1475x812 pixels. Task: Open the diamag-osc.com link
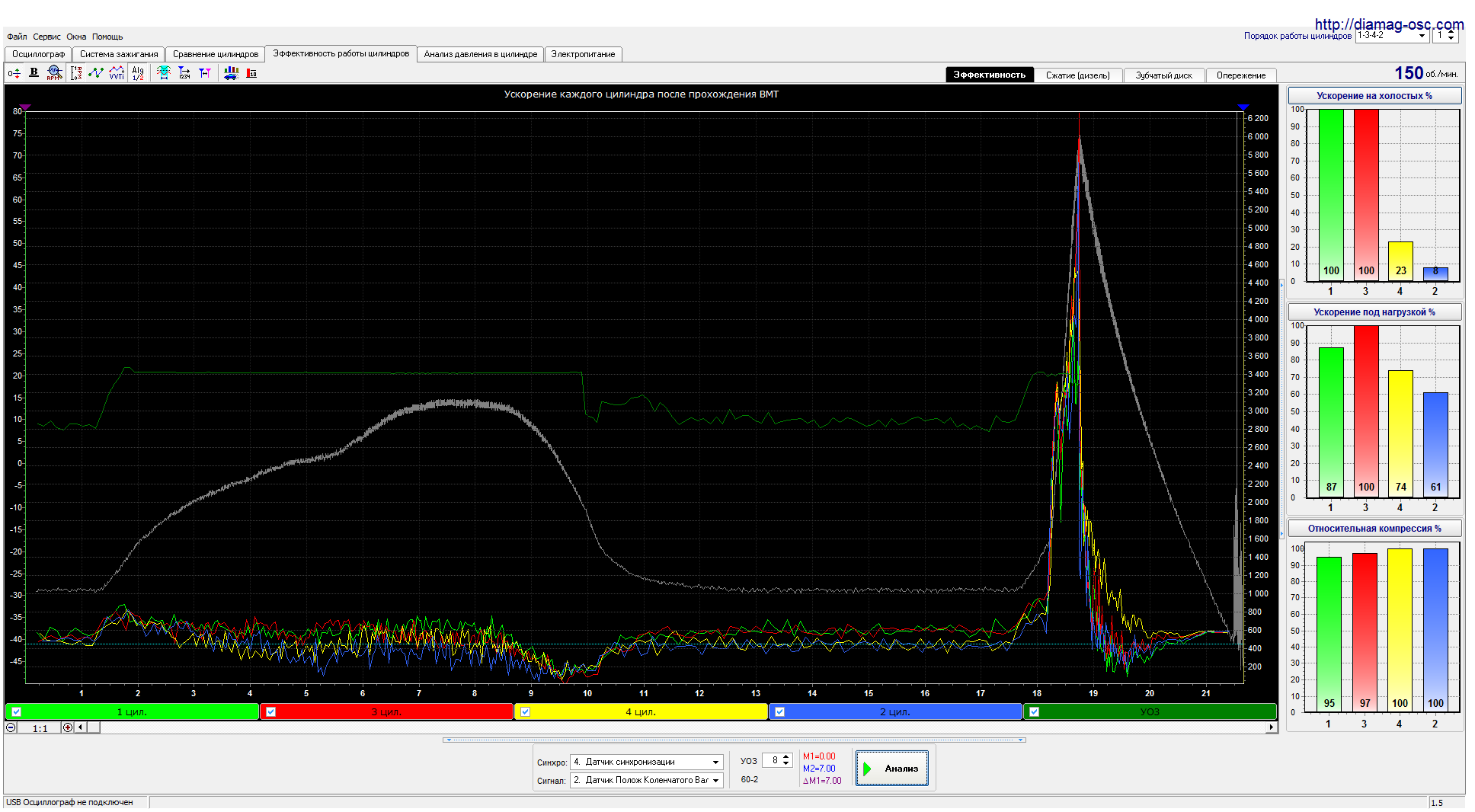click(x=1389, y=24)
